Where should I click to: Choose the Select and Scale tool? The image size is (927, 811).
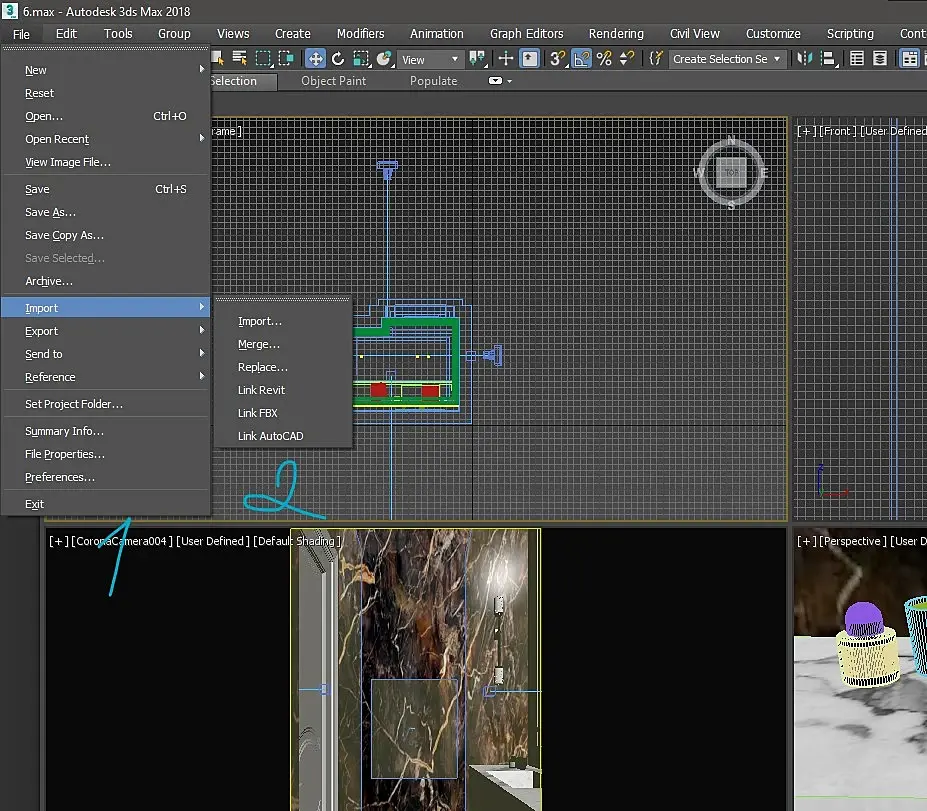[361, 59]
